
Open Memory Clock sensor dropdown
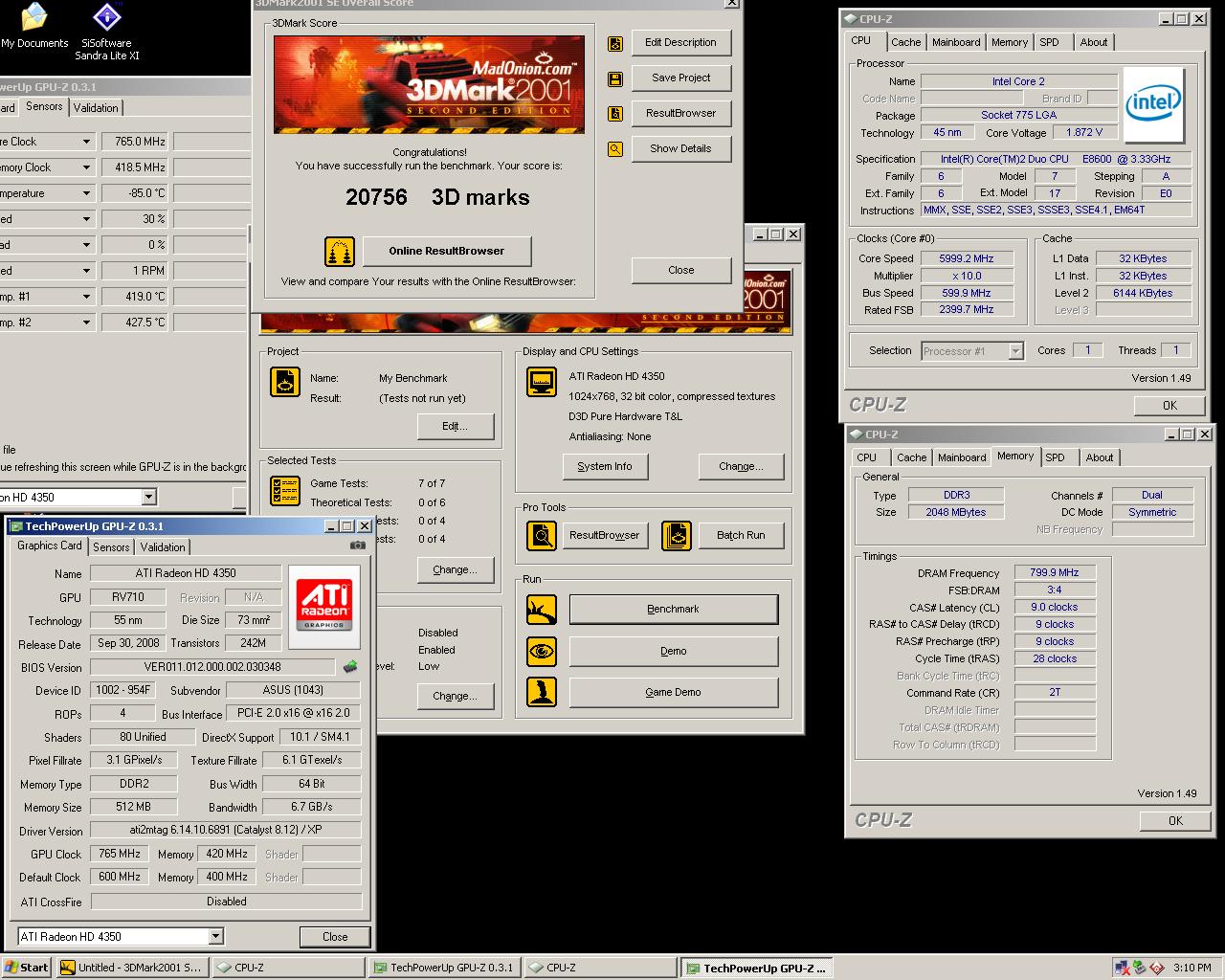pyautogui.click(x=85, y=167)
